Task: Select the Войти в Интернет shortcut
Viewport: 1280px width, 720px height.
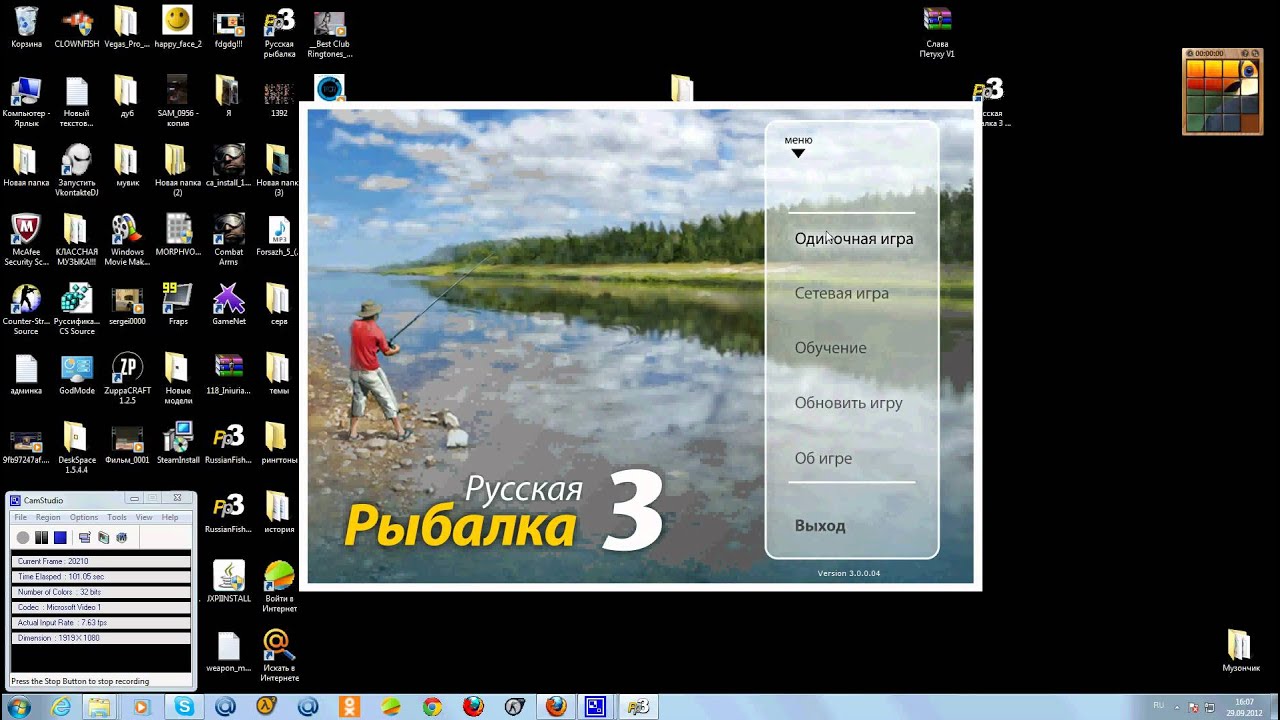Action: [x=279, y=586]
